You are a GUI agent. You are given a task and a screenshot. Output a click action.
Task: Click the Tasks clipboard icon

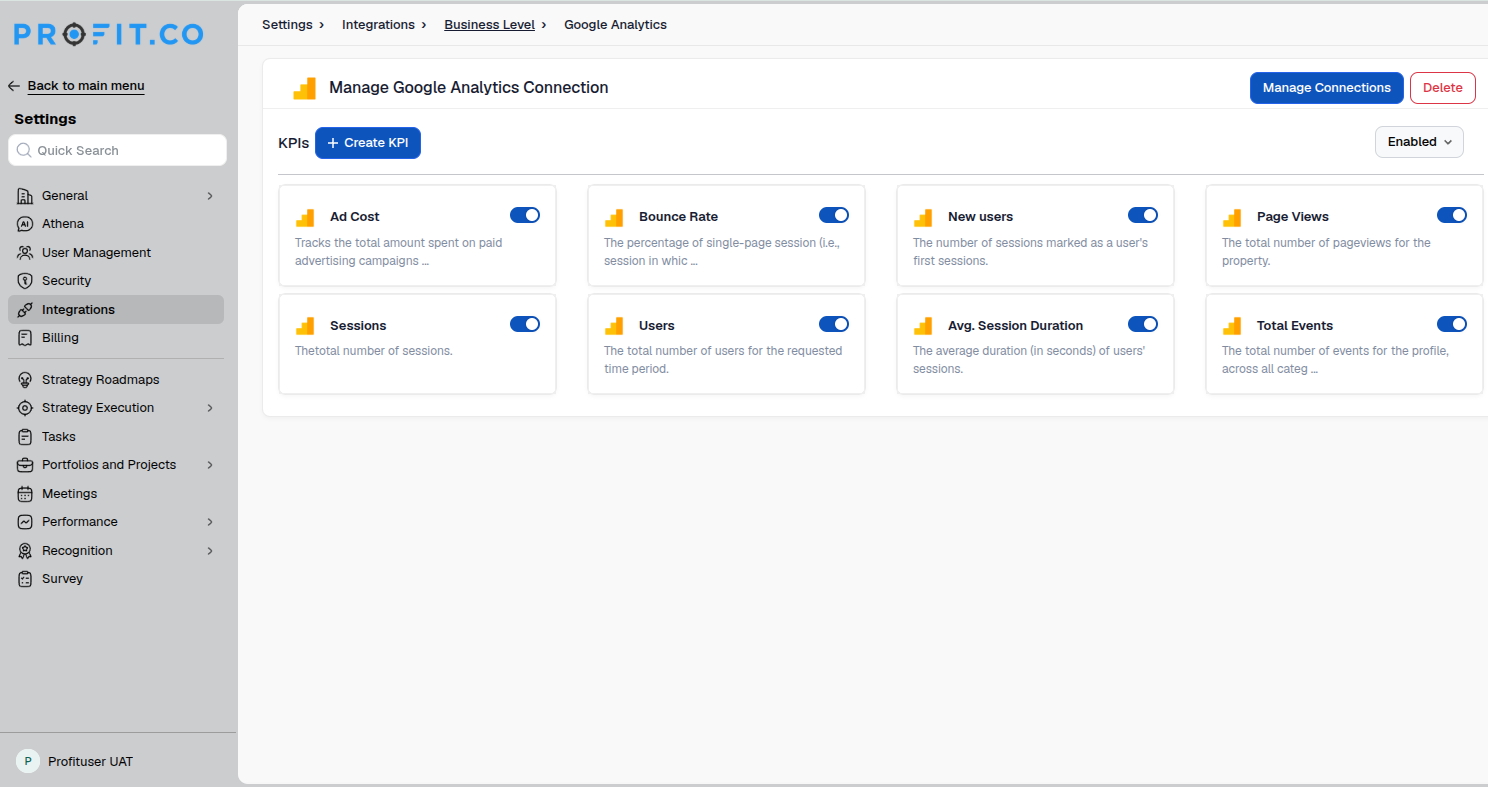click(25, 437)
